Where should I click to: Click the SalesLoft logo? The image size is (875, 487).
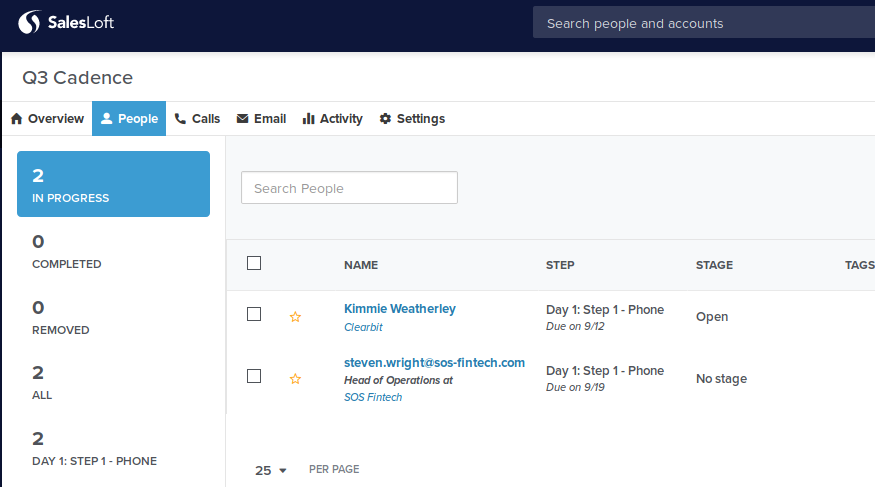pyautogui.click(x=66, y=22)
